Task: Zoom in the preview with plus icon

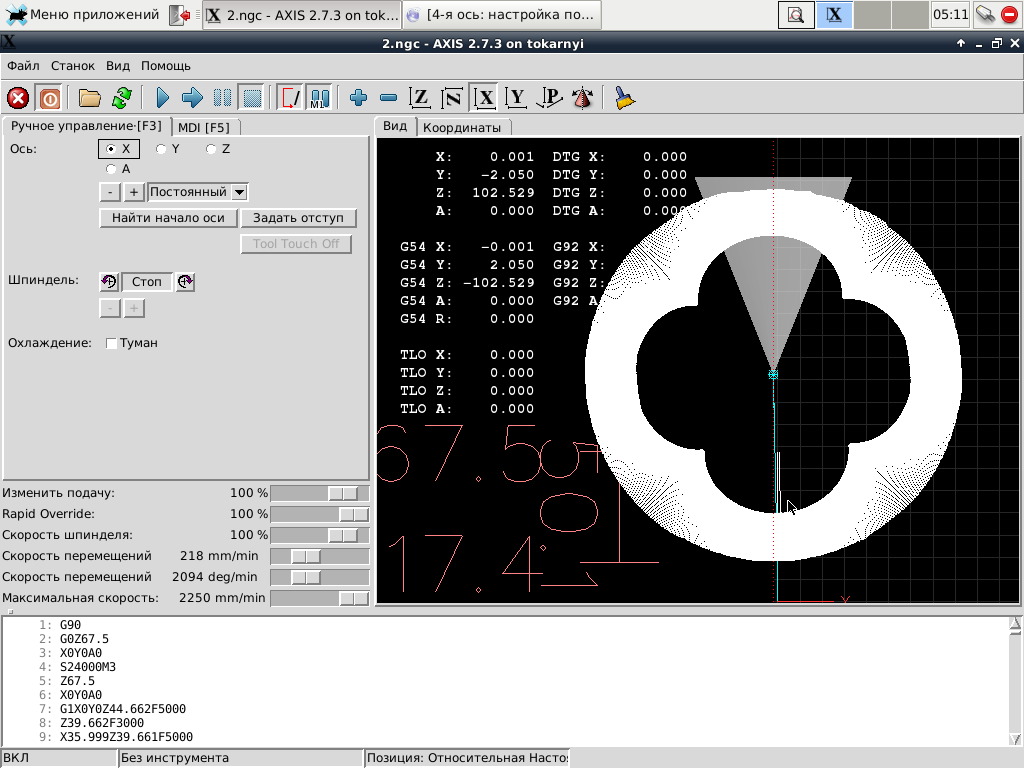Action: (x=359, y=98)
